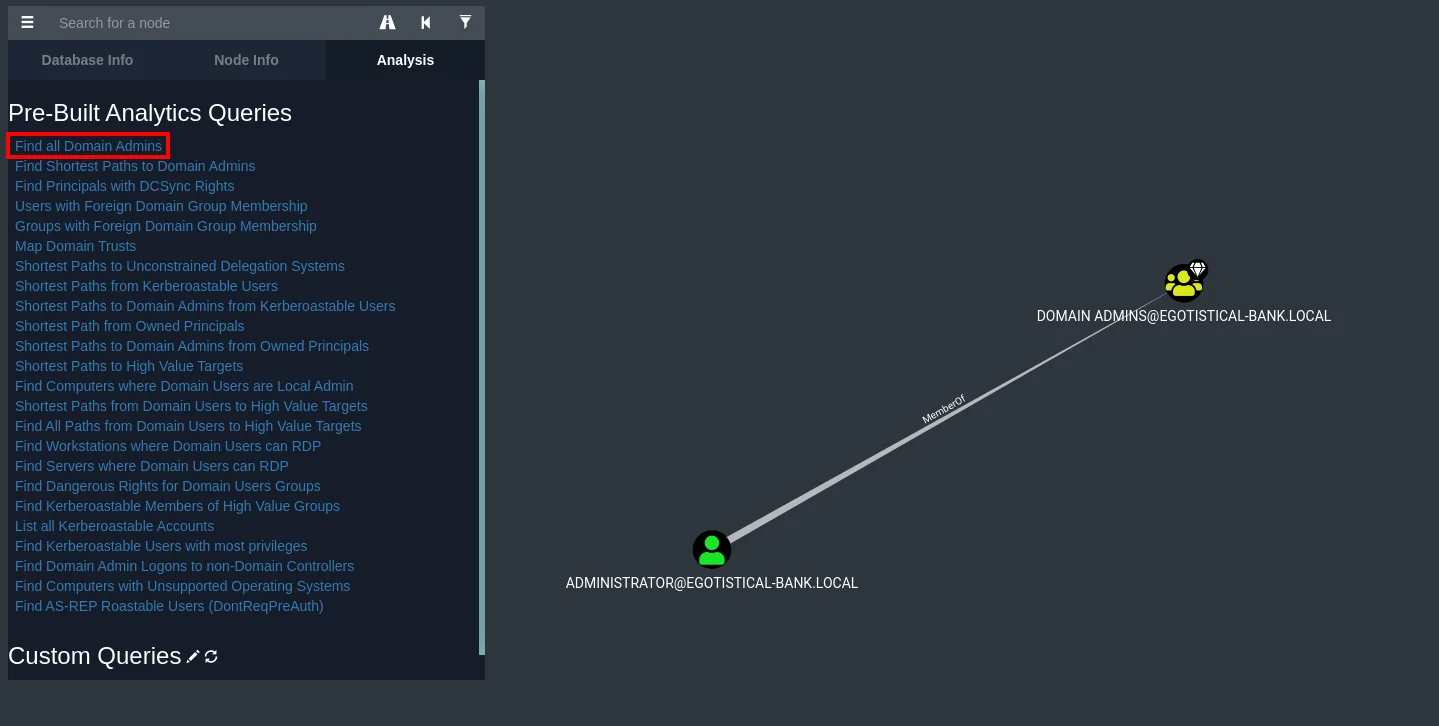Run Find Kerberoastable Members of High Value Groups
The image size is (1439, 726).
[x=177, y=506]
